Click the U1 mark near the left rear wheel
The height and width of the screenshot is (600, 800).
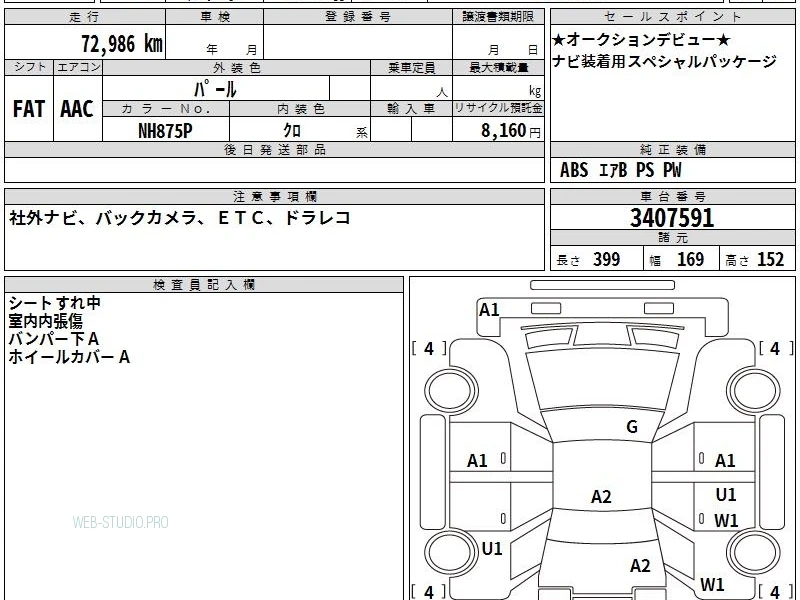tap(492, 548)
